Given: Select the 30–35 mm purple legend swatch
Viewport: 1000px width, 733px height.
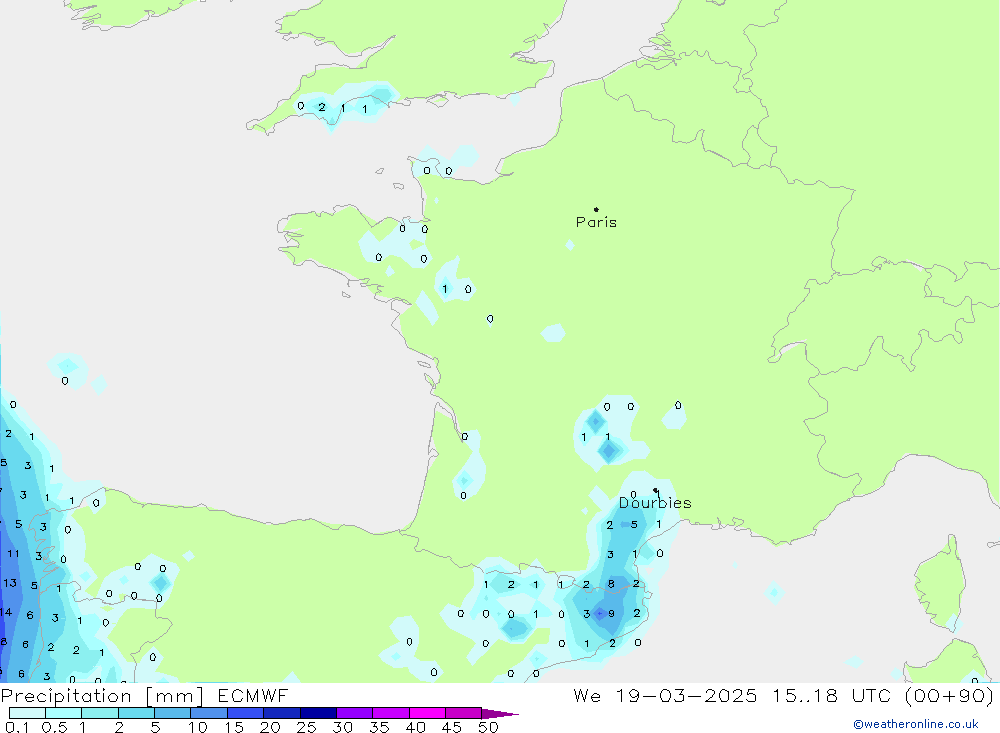Looking at the screenshot, I should click(x=355, y=713).
